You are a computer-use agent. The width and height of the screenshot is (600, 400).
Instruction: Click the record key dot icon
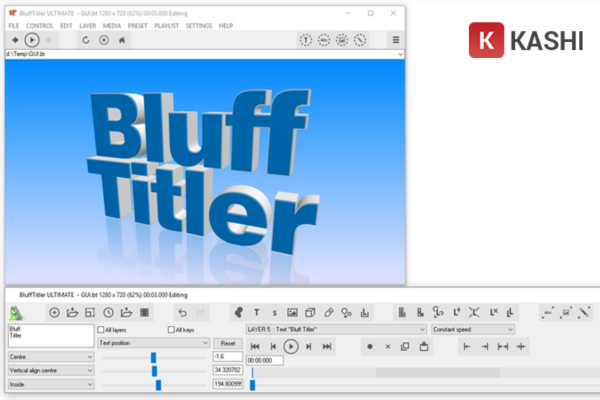(x=370, y=347)
